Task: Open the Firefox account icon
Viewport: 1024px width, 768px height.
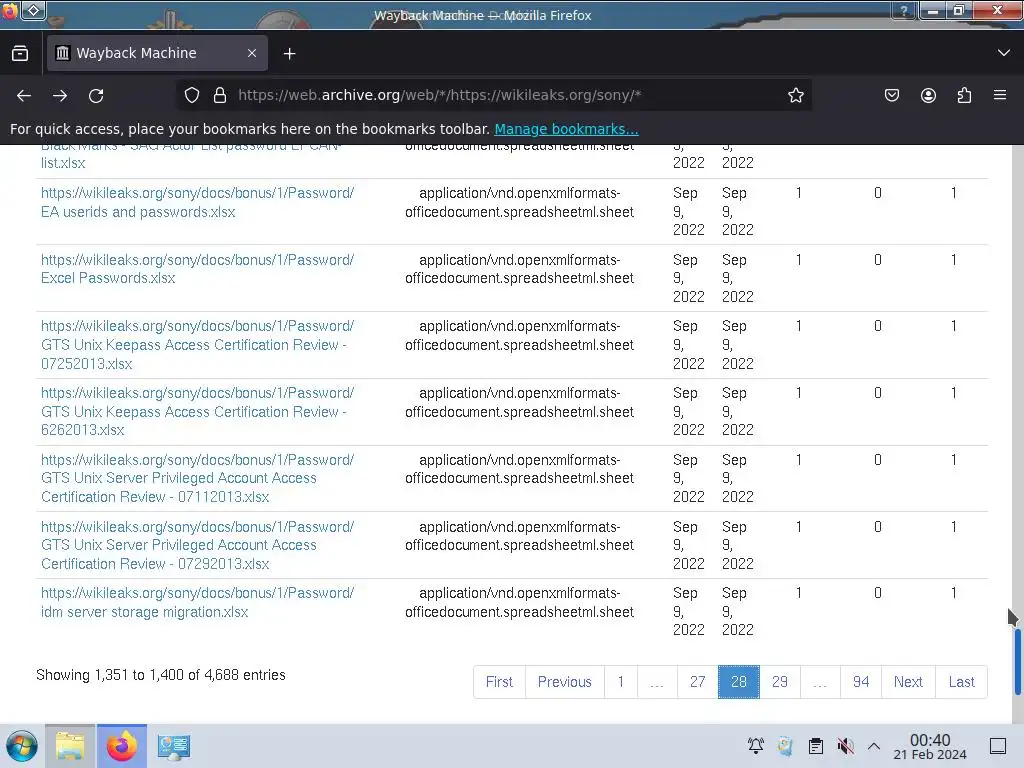Action: click(x=928, y=95)
